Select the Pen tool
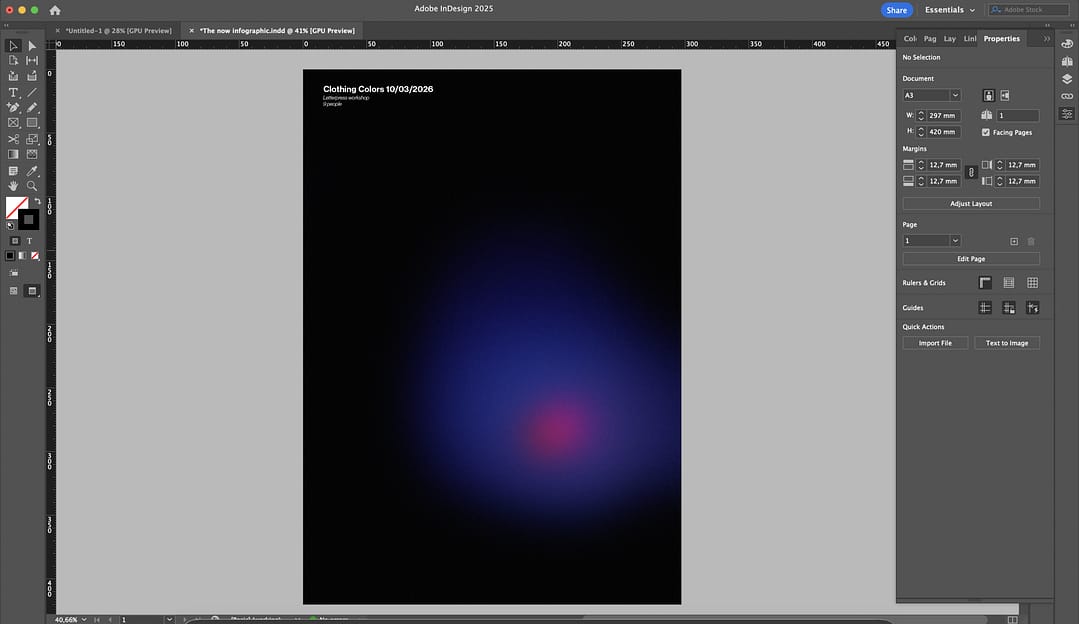The image size is (1079, 624). coord(13,107)
